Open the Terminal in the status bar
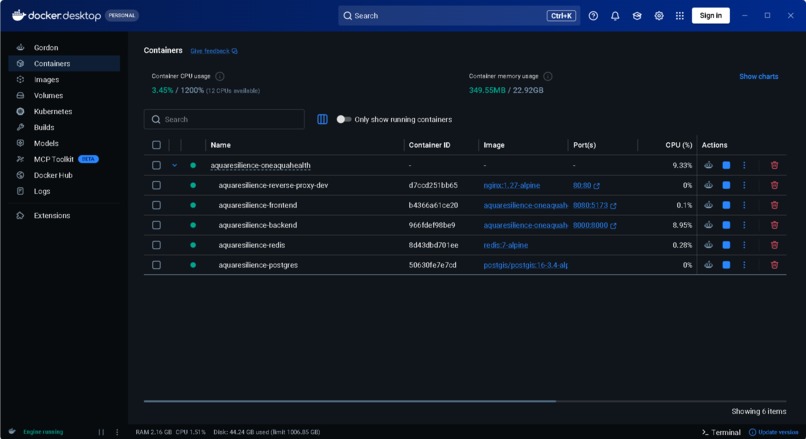Image resolution: width=806 pixels, height=439 pixels. tap(721, 432)
